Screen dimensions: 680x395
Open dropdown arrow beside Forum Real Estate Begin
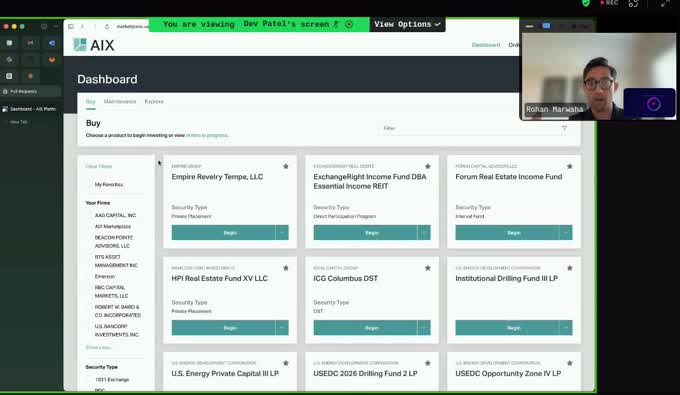click(566, 233)
